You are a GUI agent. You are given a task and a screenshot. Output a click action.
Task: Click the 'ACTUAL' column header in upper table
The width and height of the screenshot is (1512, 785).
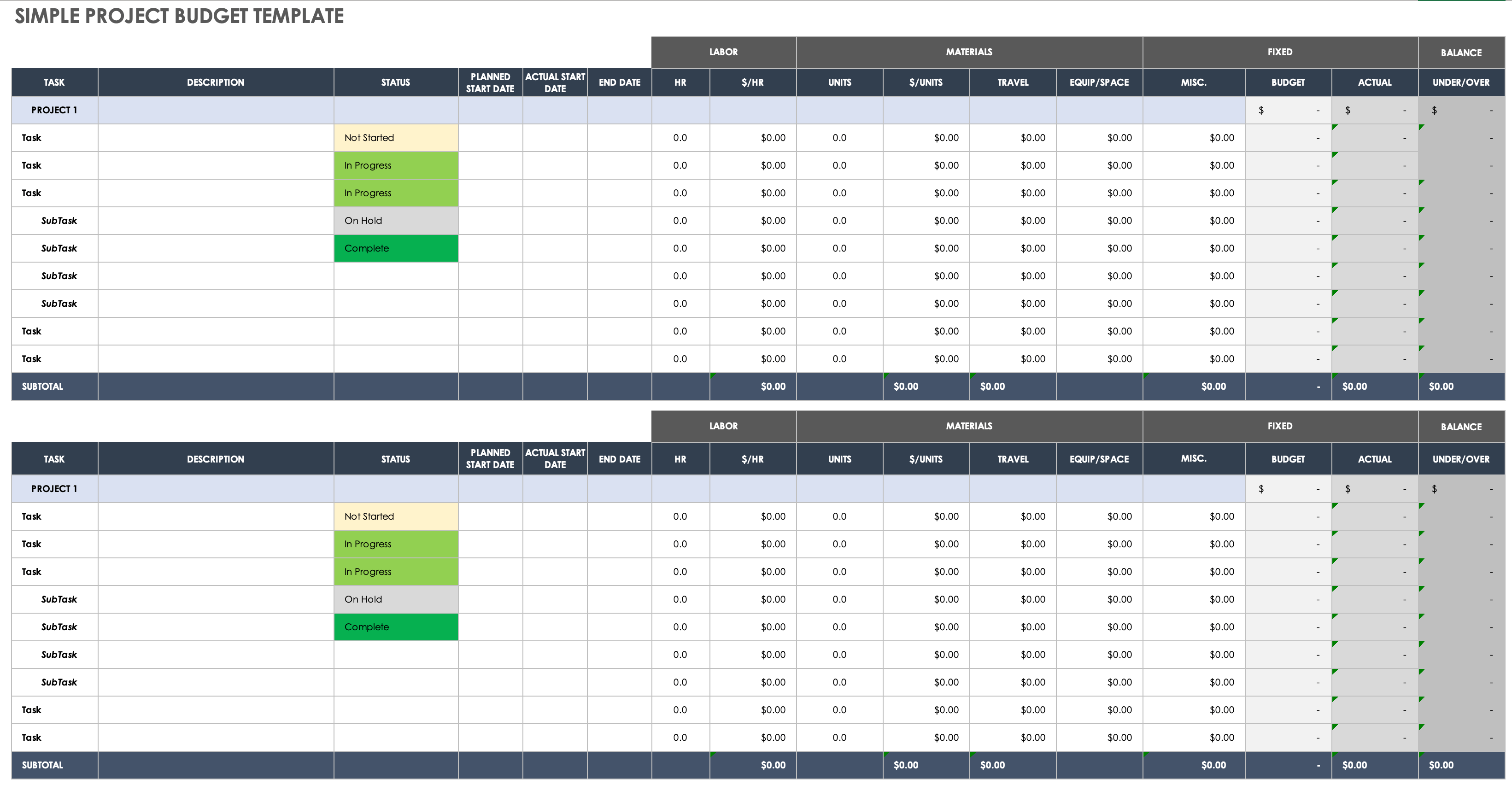[1375, 82]
